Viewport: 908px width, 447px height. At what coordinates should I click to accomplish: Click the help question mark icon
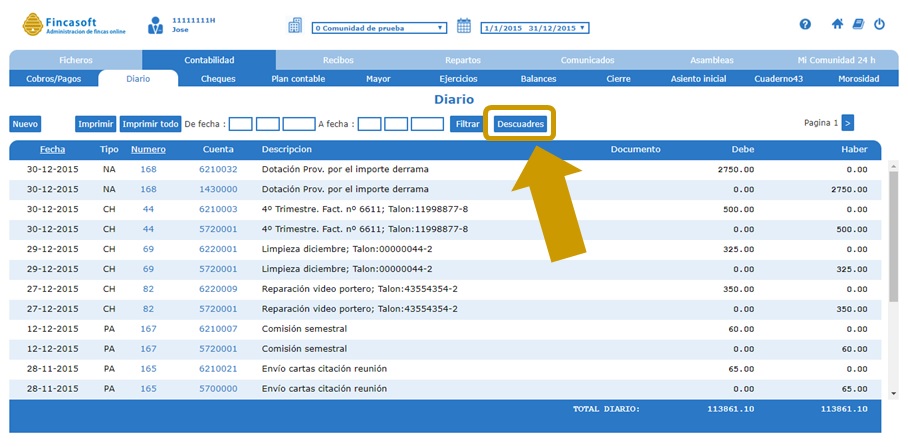pyautogui.click(x=805, y=24)
